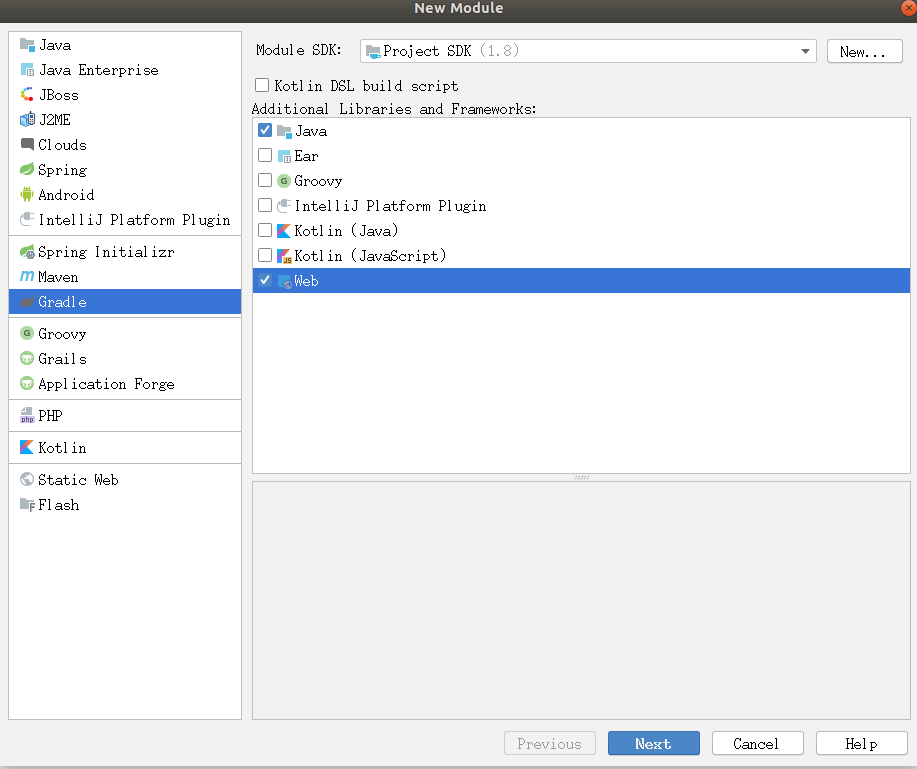The height and width of the screenshot is (769, 917).
Task: Open the Module SDK dropdown
Action: click(803, 50)
